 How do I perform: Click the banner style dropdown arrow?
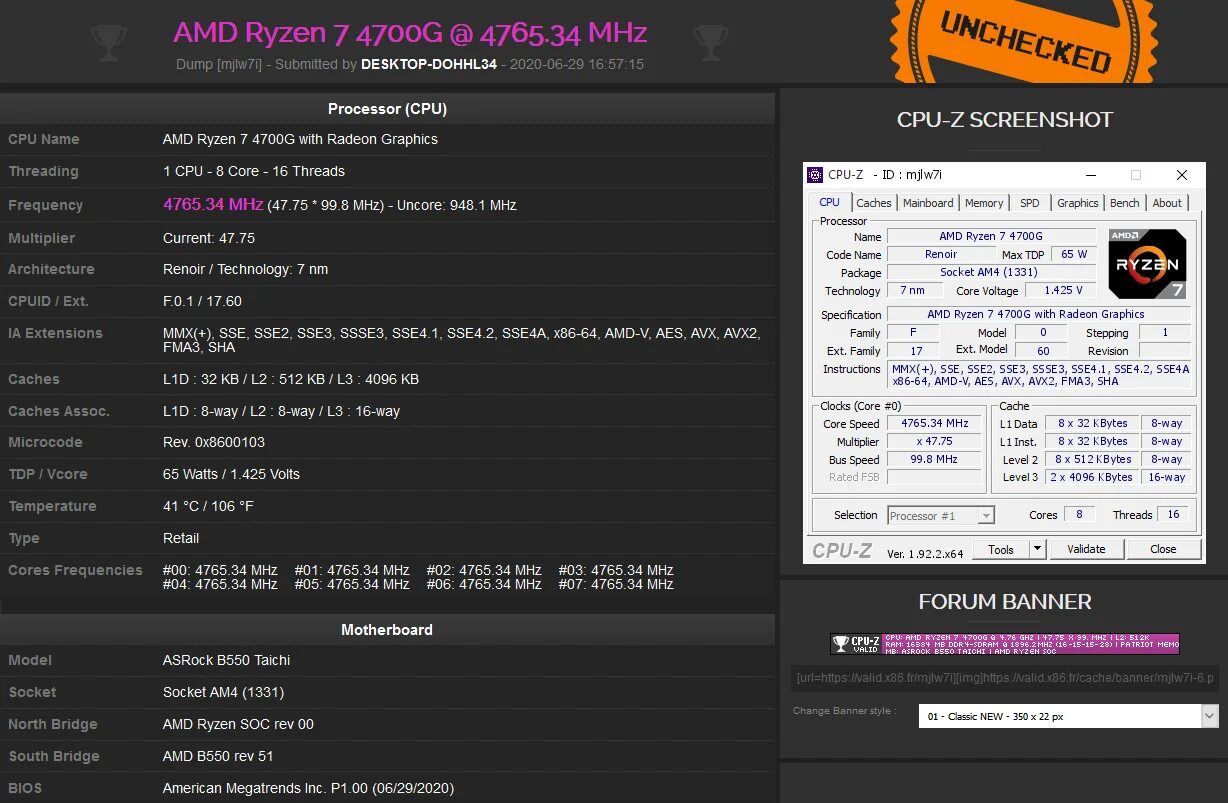(1210, 716)
